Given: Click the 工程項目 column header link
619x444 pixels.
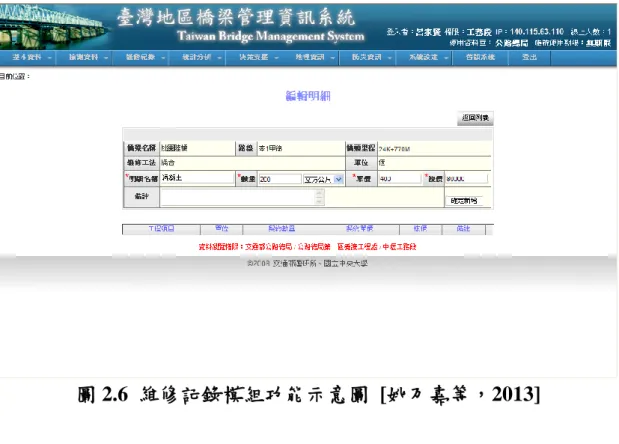Looking at the screenshot, I should coord(161,229).
